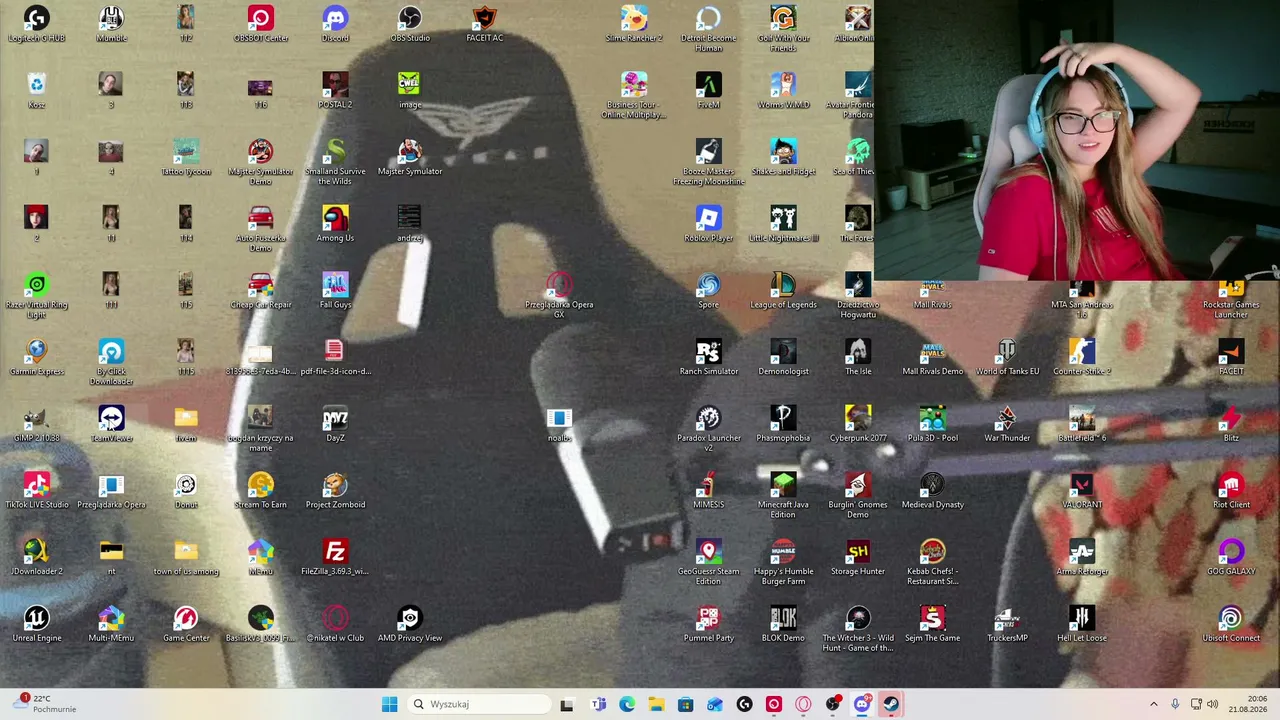Open Microsoft Edge from the taskbar
The image size is (1280, 720).
click(626, 704)
